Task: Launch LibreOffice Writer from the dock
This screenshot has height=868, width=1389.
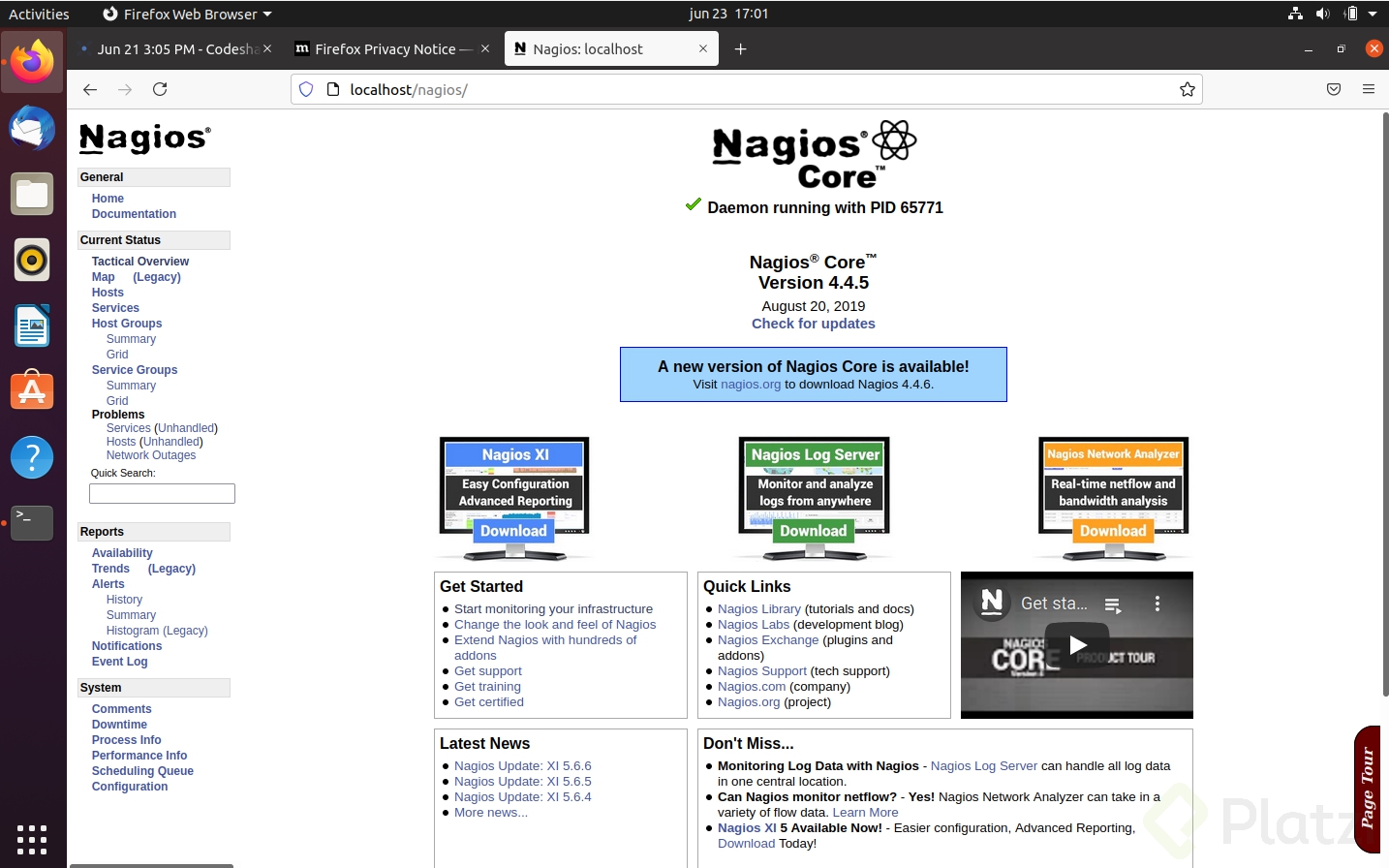Action: [32, 325]
